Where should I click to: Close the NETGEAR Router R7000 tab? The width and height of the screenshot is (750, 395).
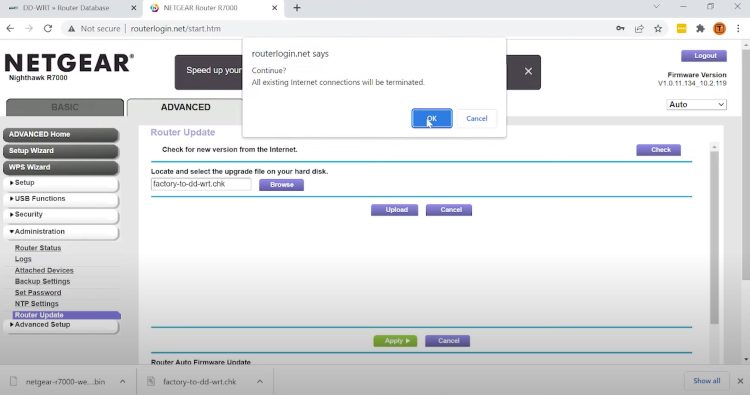coord(275,8)
